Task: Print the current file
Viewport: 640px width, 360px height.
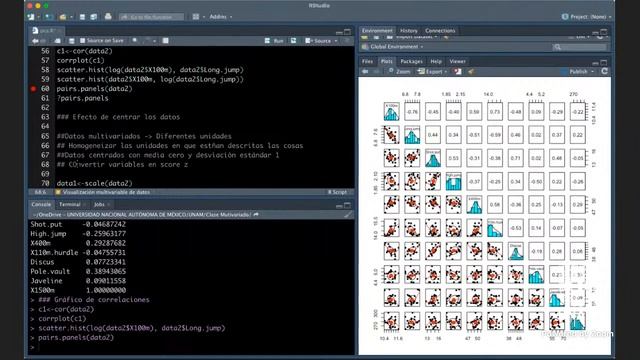Action: point(108,17)
